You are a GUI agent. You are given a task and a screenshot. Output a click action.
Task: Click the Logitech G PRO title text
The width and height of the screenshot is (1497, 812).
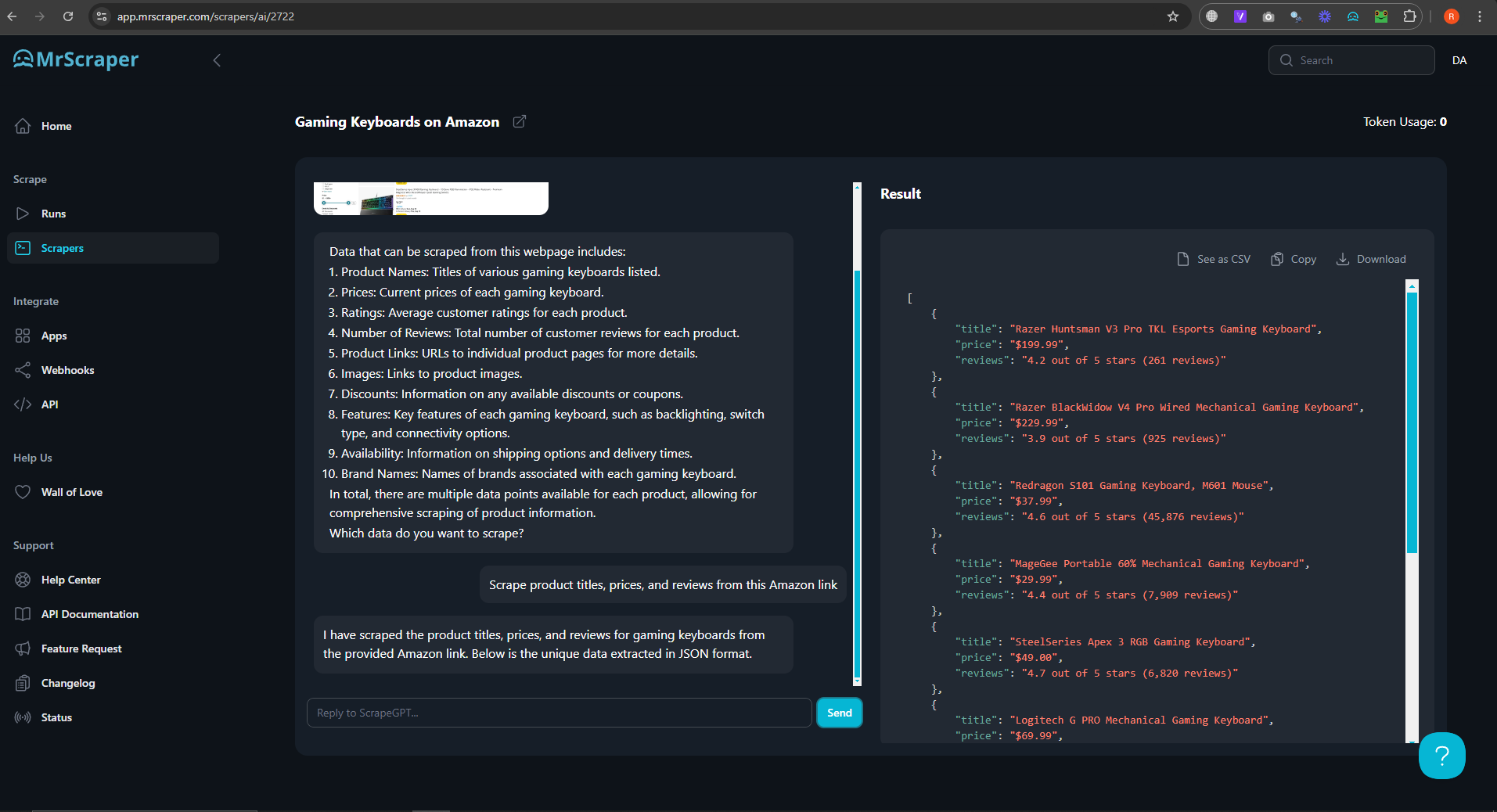tap(1139, 720)
